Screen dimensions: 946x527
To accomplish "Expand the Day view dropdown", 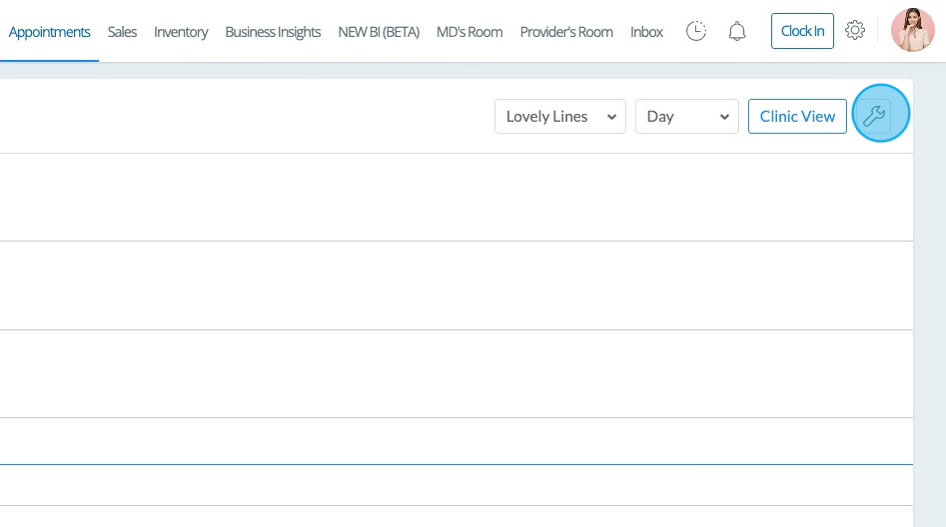I will tap(687, 116).
